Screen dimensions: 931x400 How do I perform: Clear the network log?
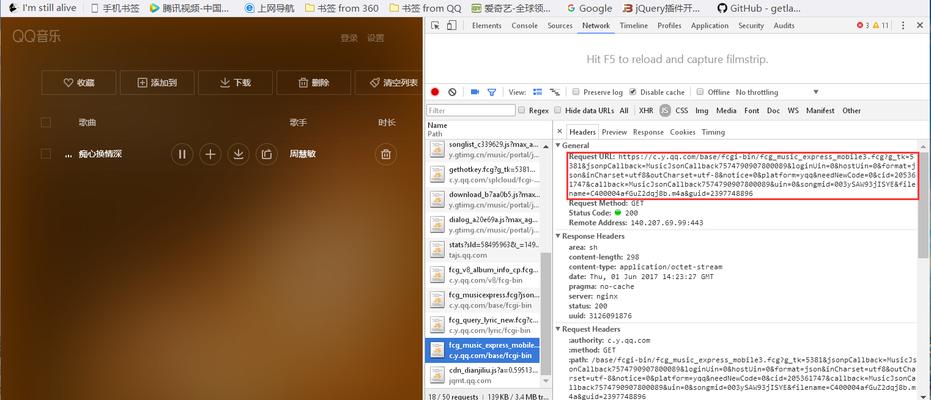[x=452, y=92]
